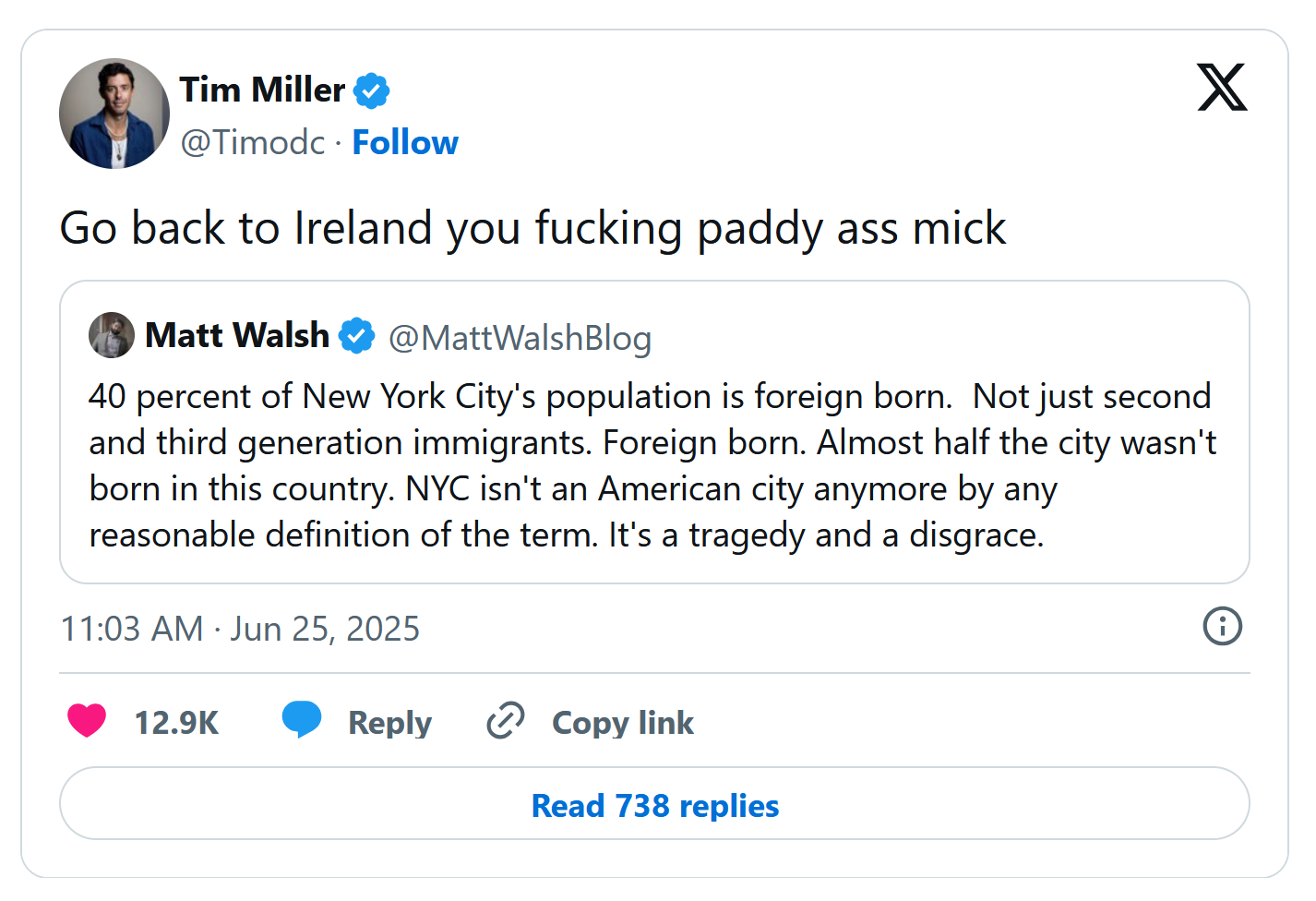Open Read 738 replies

654,805
